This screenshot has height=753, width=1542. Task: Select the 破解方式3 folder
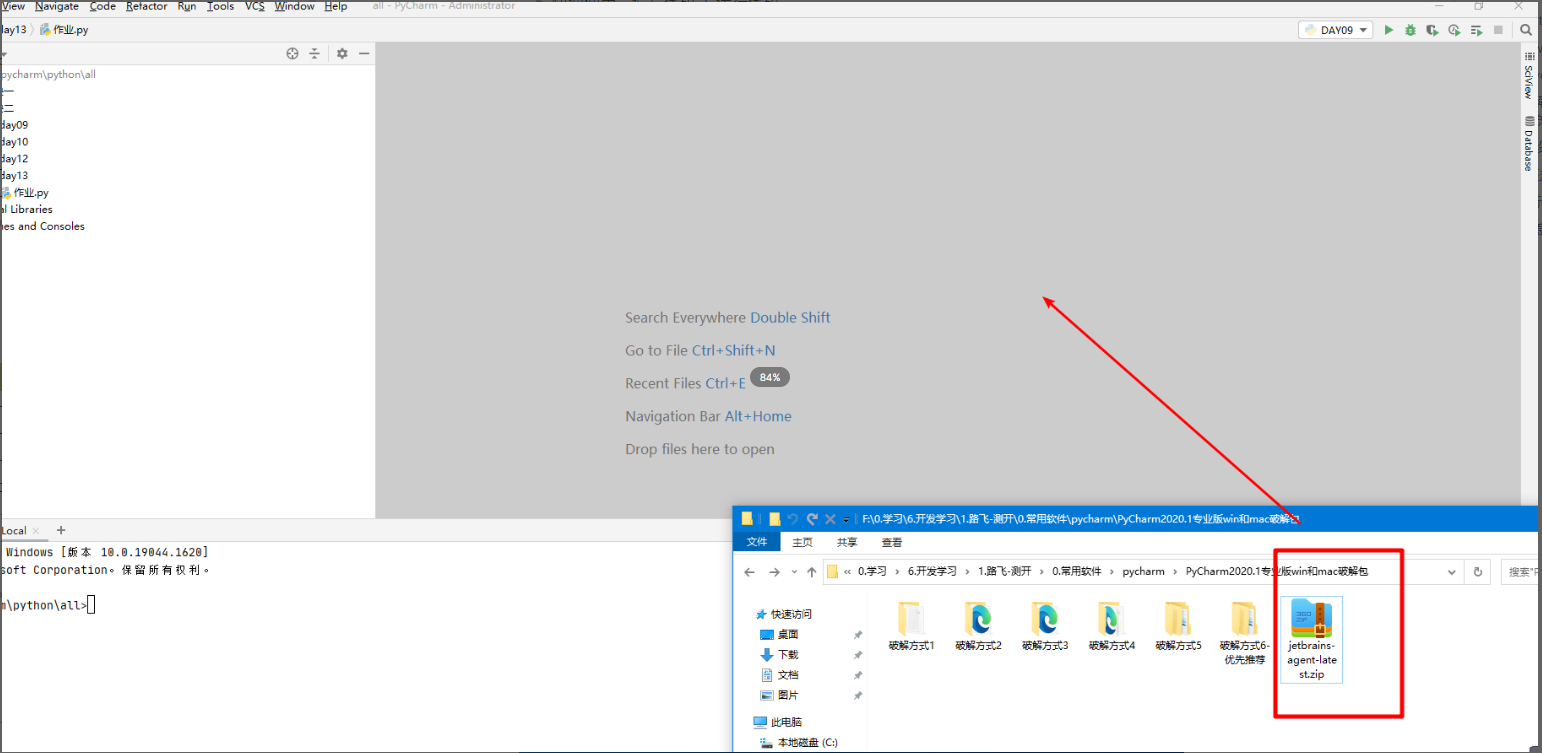pyautogui.click(x=1045, y=627)
